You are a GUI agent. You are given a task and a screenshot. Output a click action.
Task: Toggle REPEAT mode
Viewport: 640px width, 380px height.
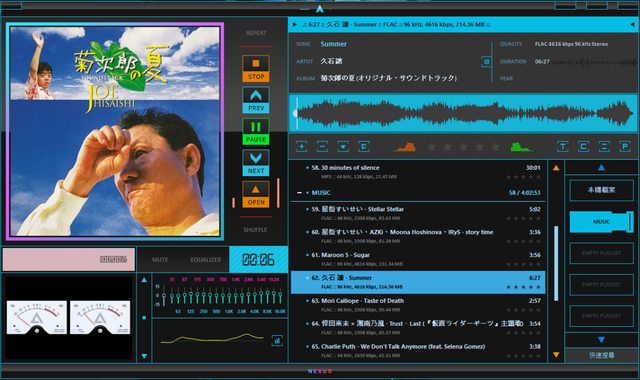(256, 33)
